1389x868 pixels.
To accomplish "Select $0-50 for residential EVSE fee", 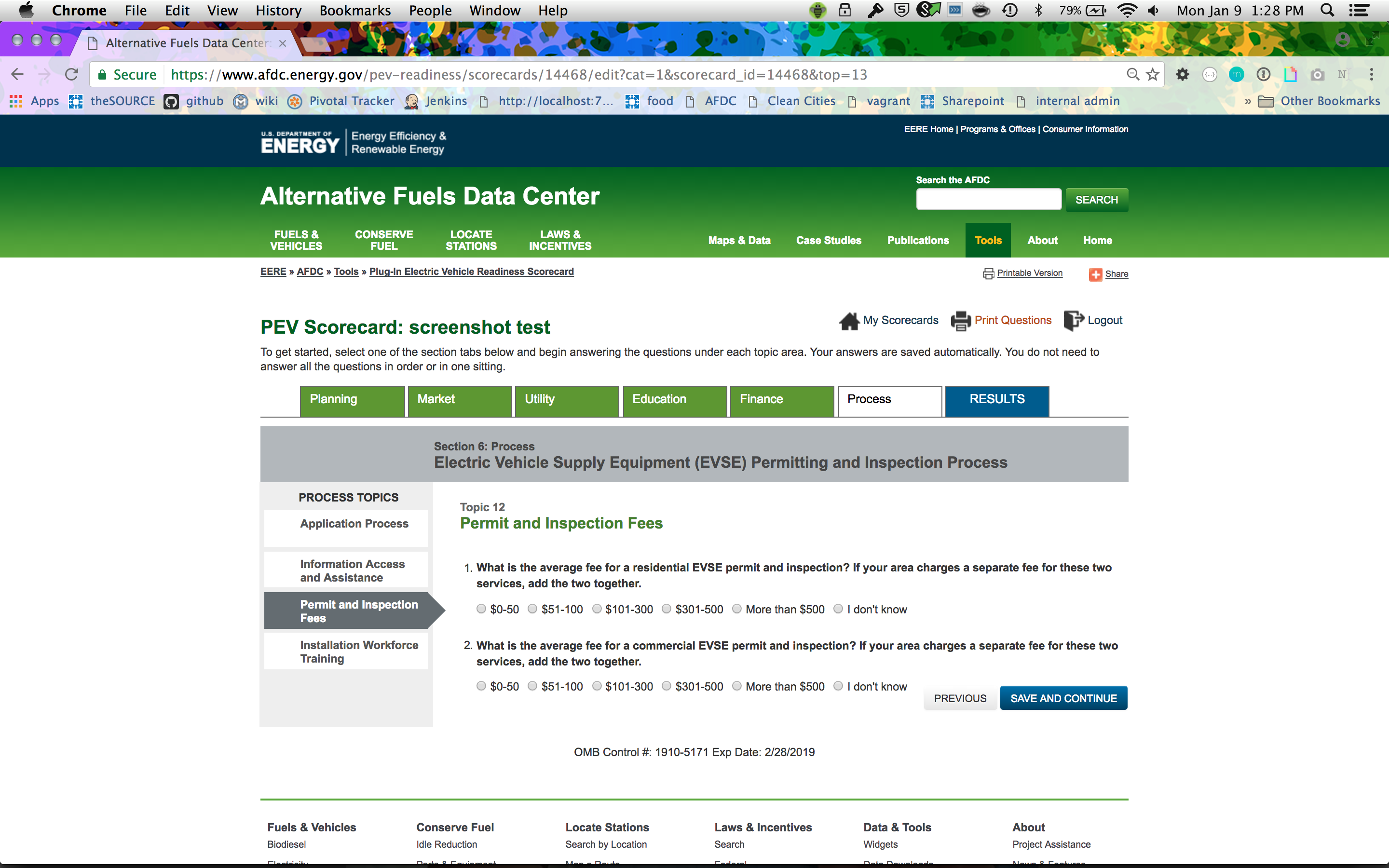I will tap(481, 609).
